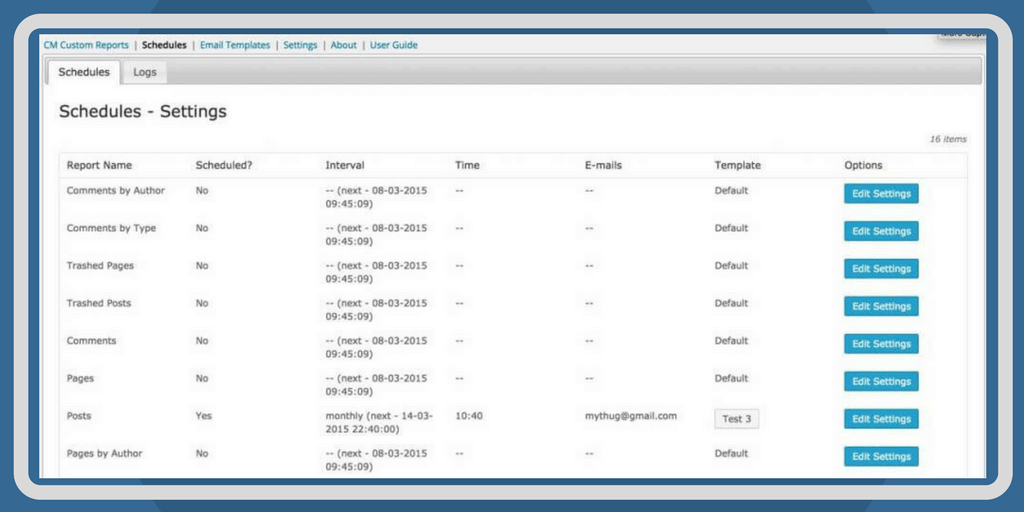
Task: Click the Scheduled? column header
Action: tap(224, 165)
